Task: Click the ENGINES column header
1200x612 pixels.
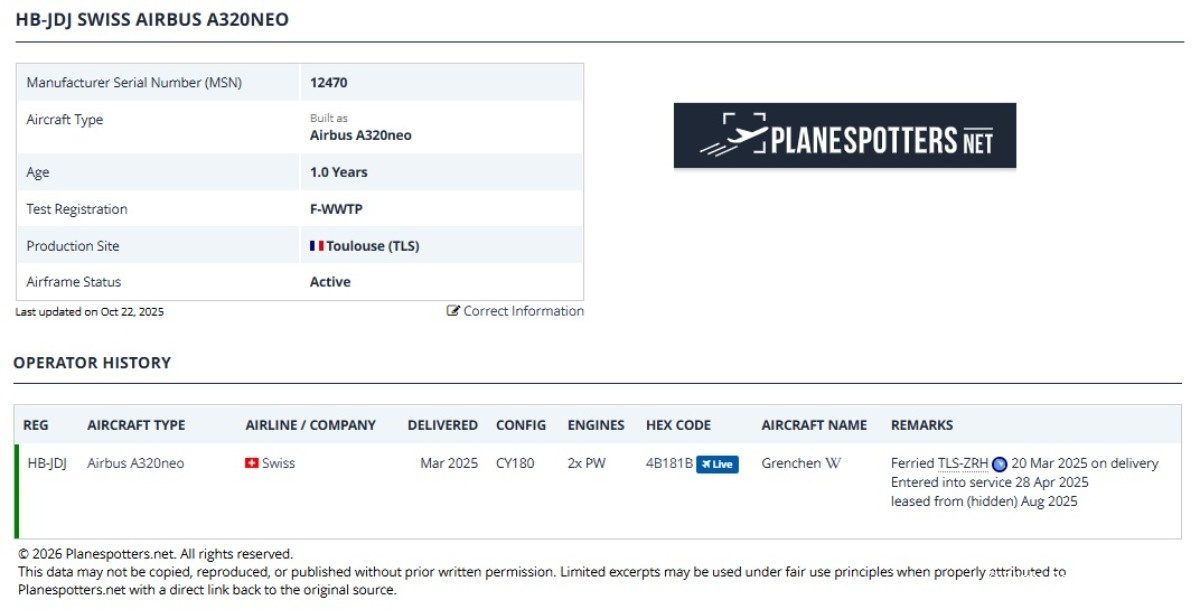Action: pos(595,425)
